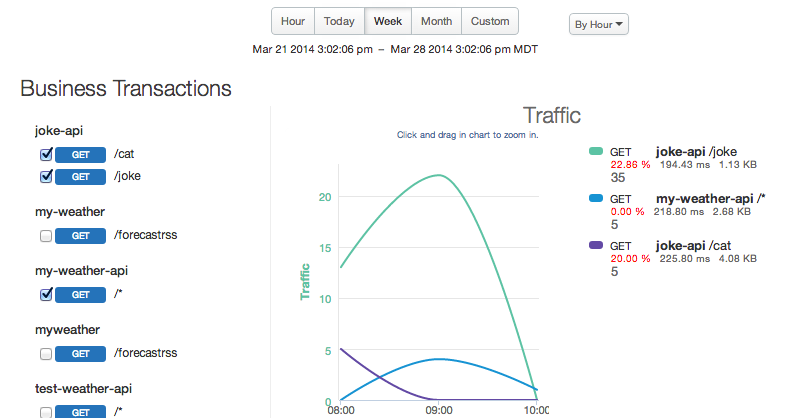The image size is (789, 418).
Task: Click the 09:00 marker on chart axis
Action: [x=438, y=409]
